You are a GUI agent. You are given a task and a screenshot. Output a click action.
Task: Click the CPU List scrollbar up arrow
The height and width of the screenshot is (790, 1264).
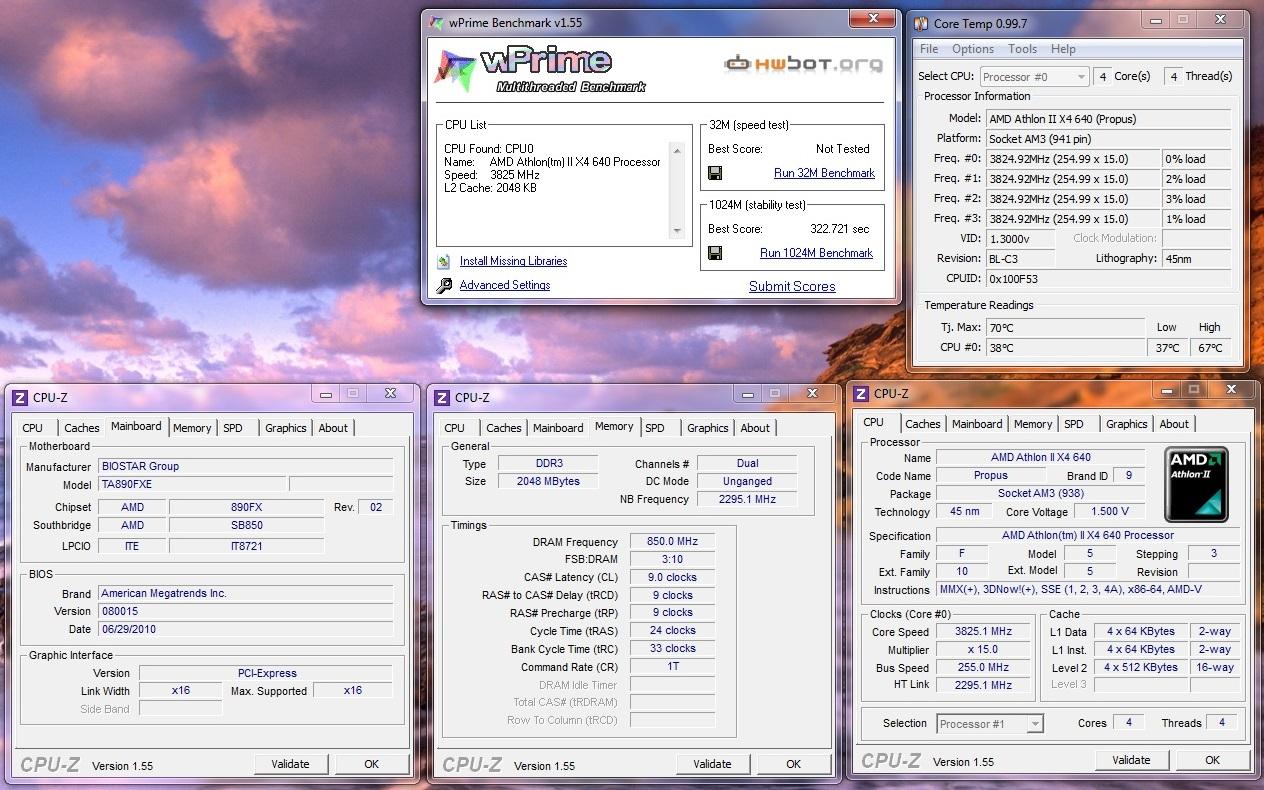(x=677, y=150)
